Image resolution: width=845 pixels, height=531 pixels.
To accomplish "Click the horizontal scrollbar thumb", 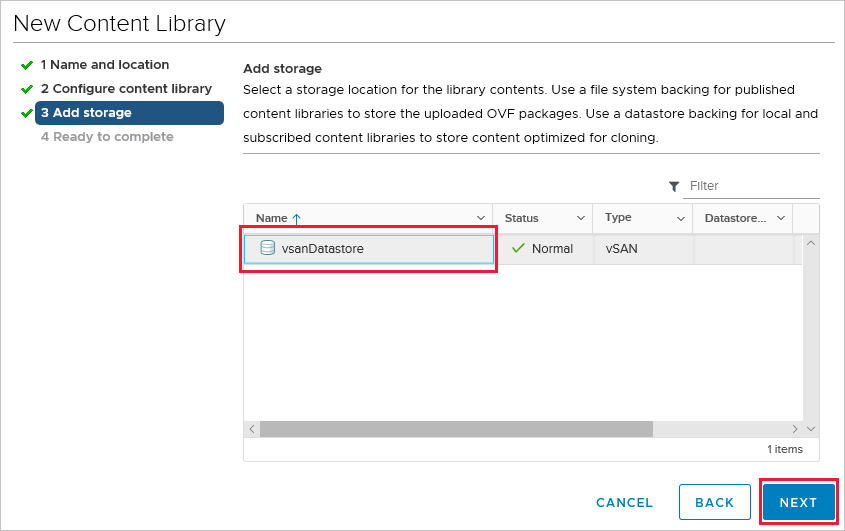I will [456, 429].
